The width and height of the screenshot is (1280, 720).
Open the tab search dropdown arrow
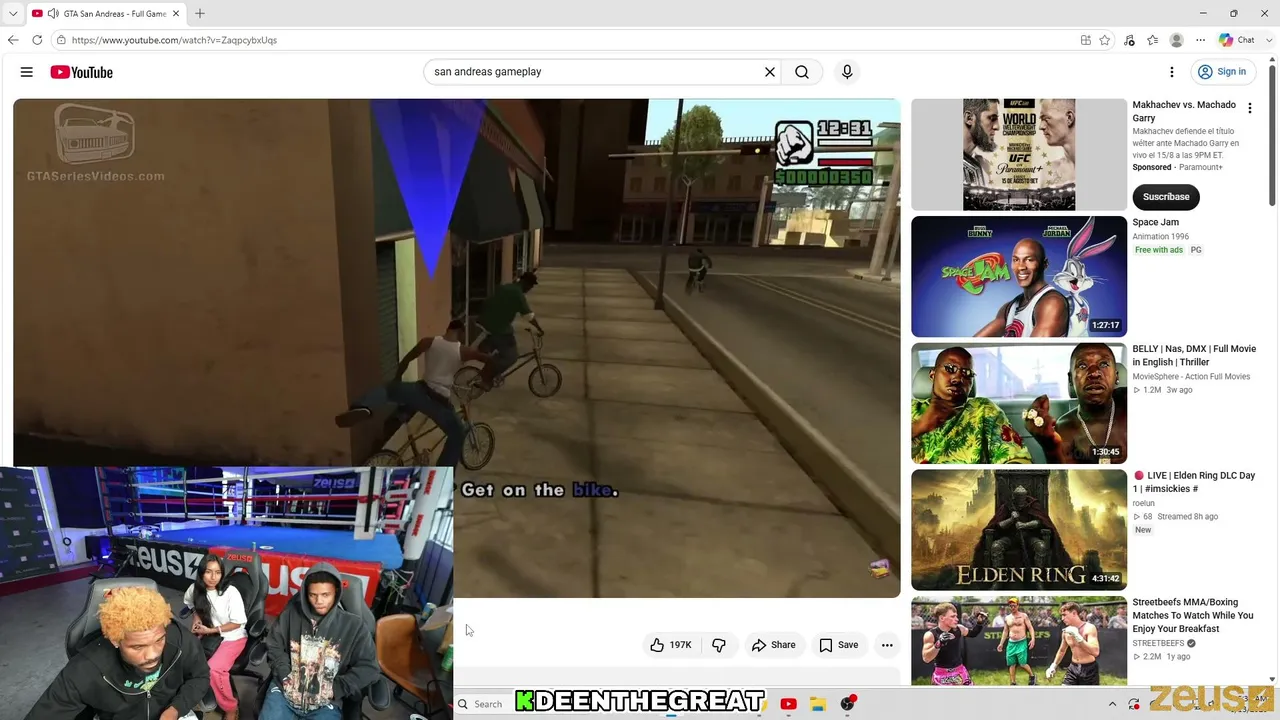coord(12,14)
